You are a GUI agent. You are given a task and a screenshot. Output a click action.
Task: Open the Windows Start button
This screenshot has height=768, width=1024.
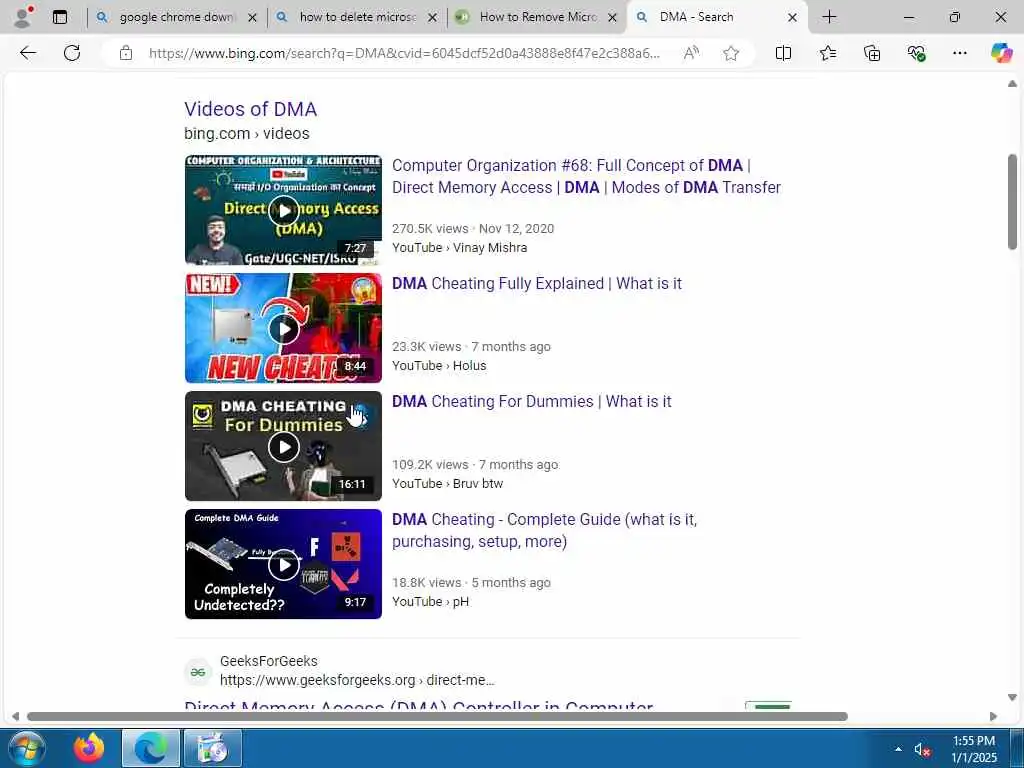[x=26, y=748]
